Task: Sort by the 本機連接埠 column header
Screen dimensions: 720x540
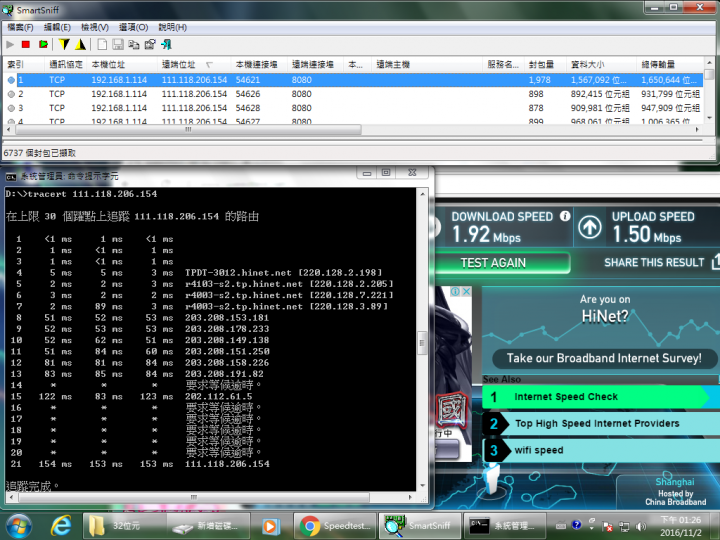Action: point(259,64)
